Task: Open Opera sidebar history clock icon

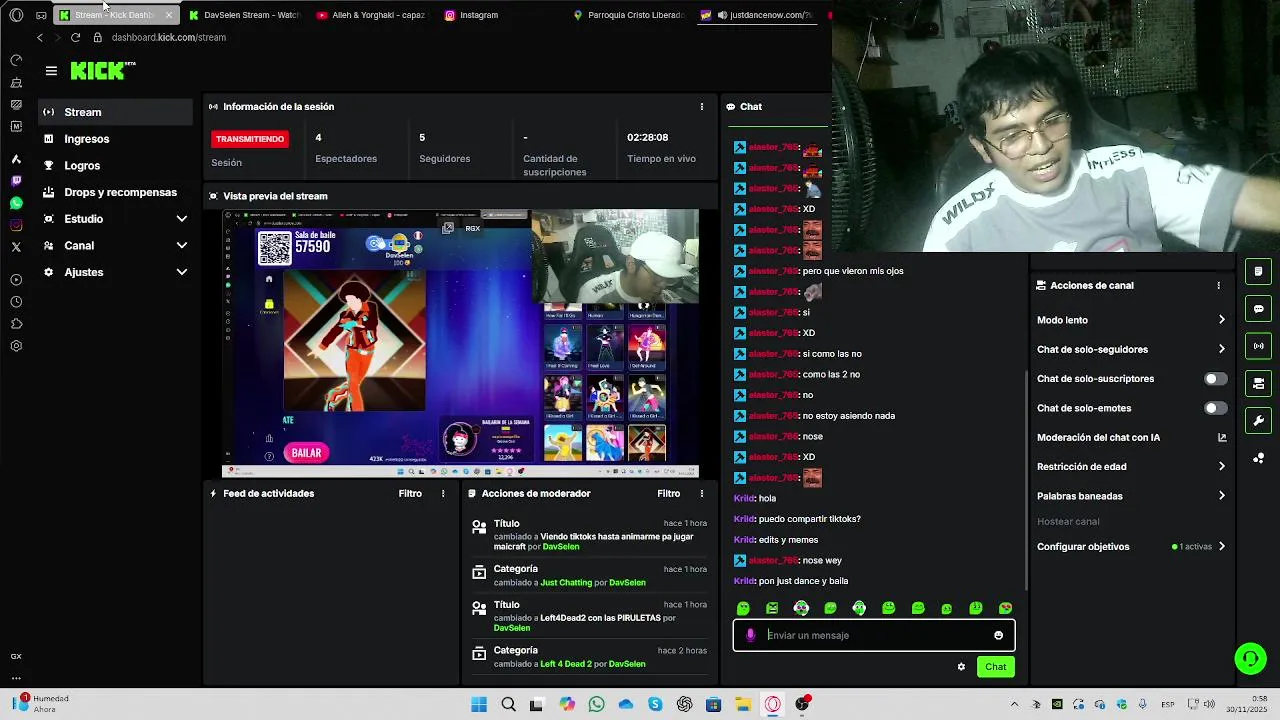Action: coord(16,302)
